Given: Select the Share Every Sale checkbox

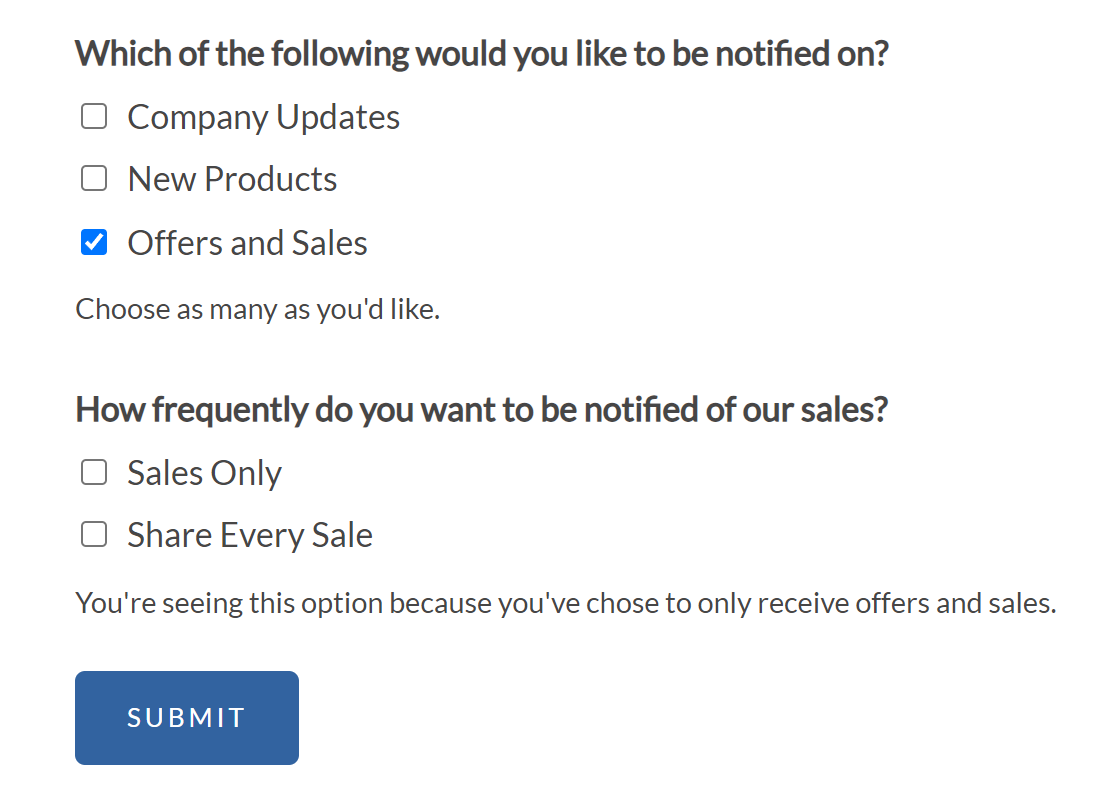Looking at the screenshot, I should 94,535.
